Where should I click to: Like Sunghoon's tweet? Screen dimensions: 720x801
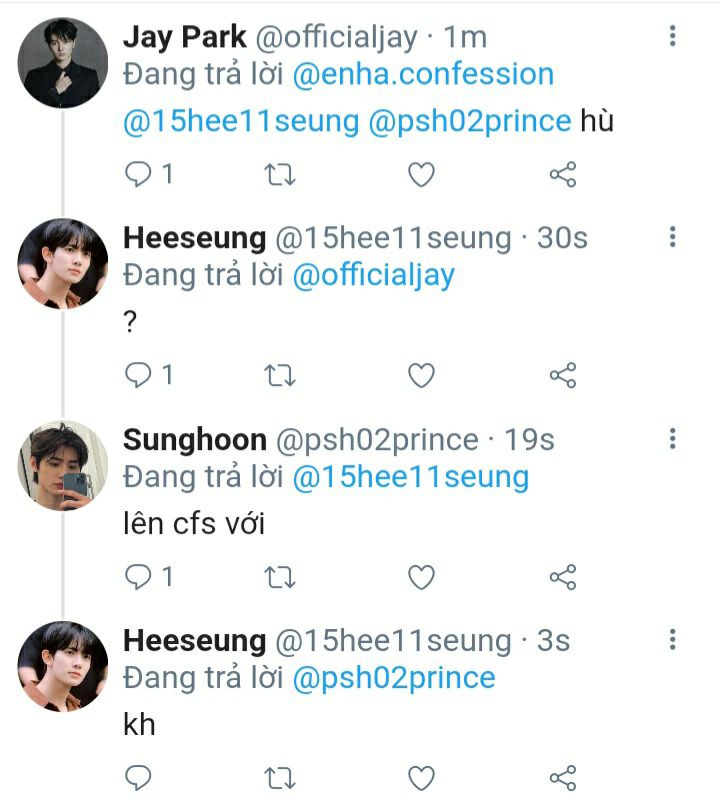422,577
